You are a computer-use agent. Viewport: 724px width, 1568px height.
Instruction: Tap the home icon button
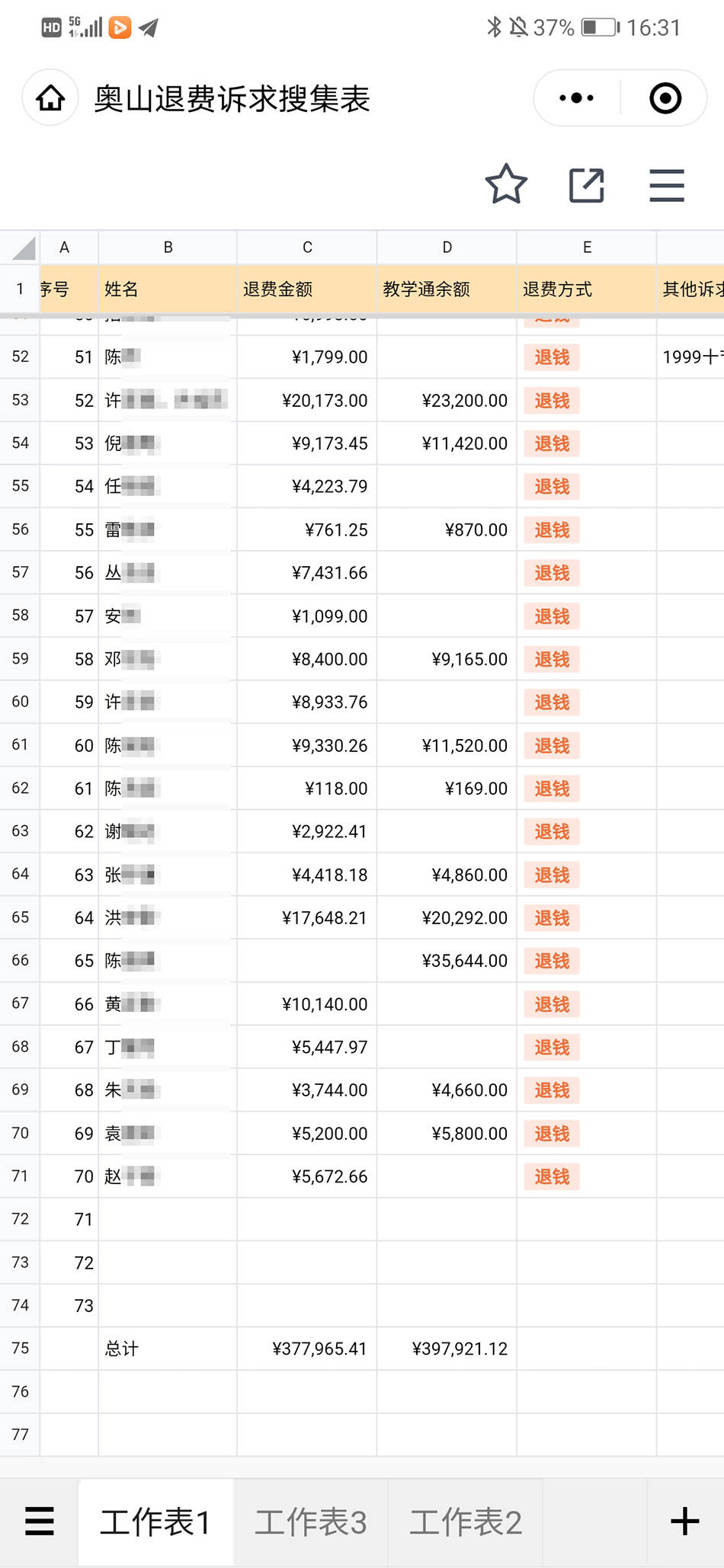click(x=50, y=98)
